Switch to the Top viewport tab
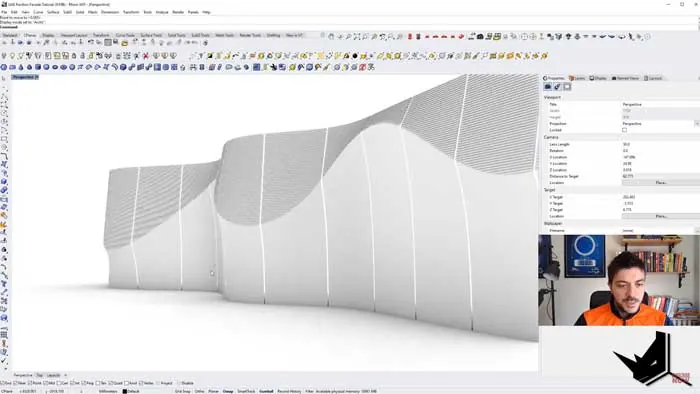 [x=39, y=375]
